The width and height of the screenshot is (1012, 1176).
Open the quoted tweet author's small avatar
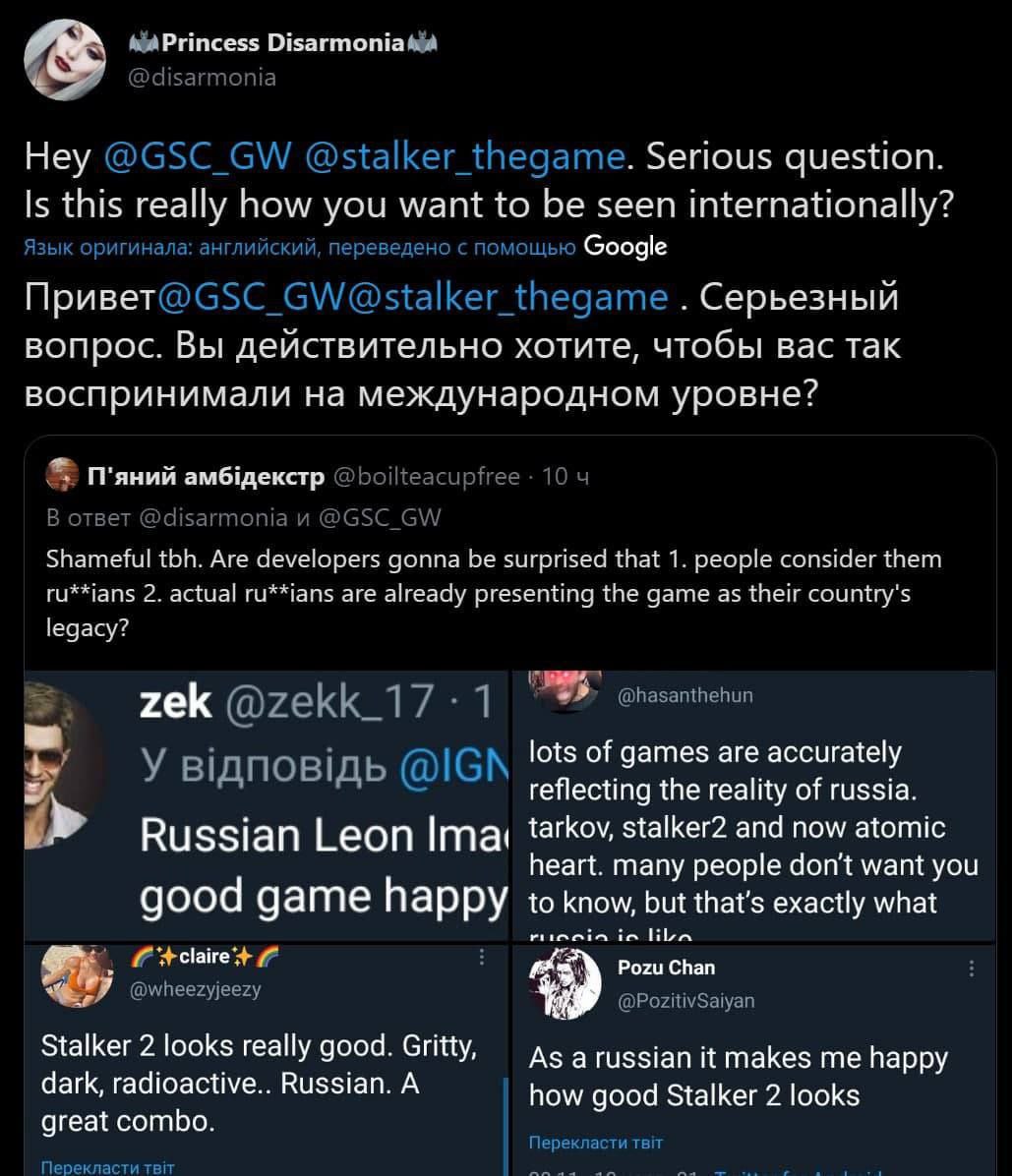(x=63, y=476)
